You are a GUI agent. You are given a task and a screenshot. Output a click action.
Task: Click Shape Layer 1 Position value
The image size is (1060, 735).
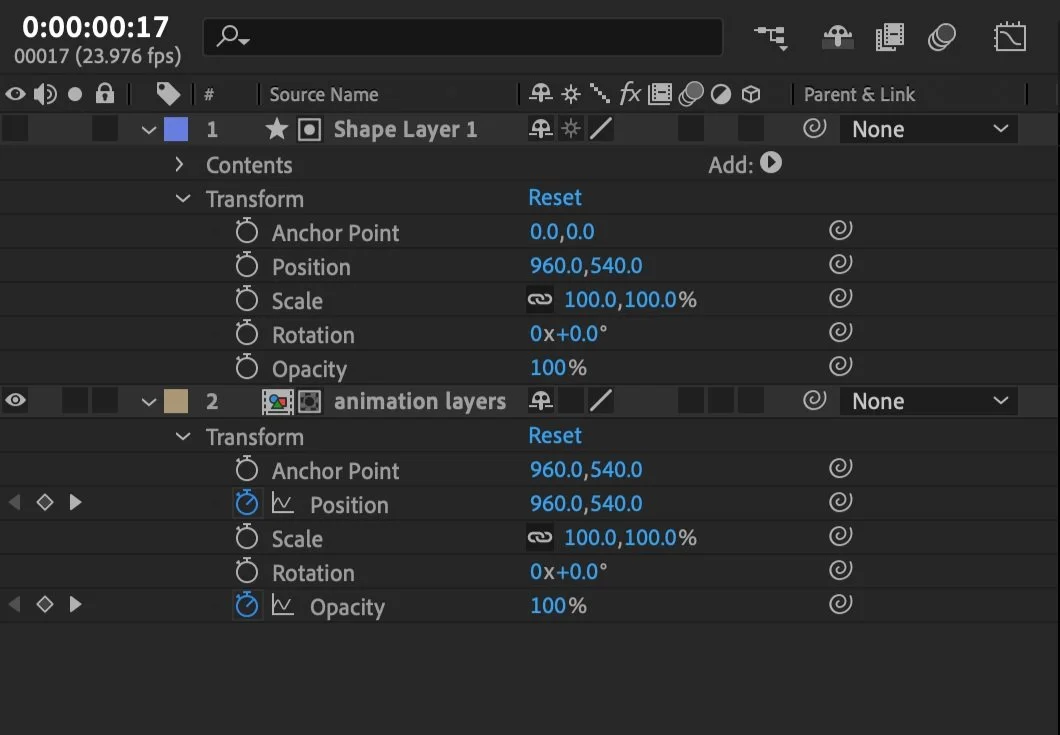pos(585,266)
